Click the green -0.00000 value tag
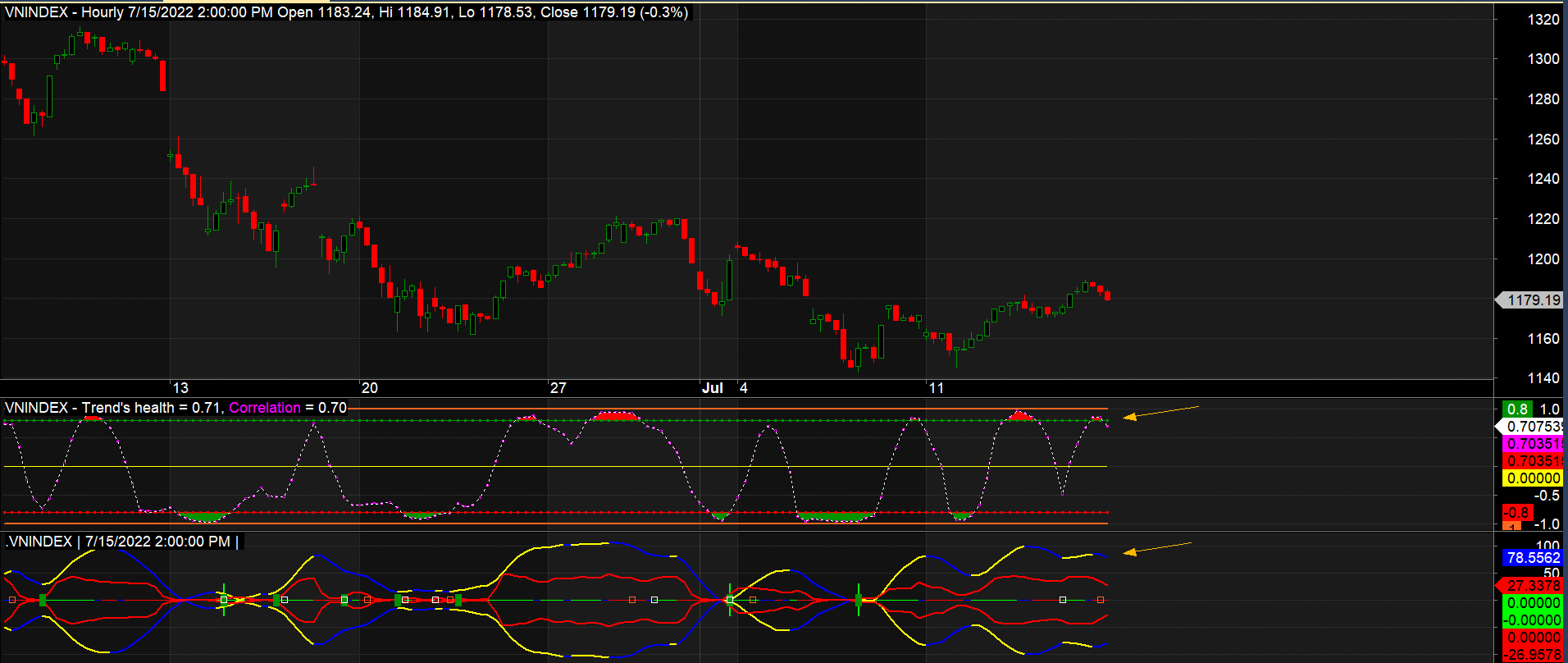1568x663 pixels. click(x=1533, y=620)
